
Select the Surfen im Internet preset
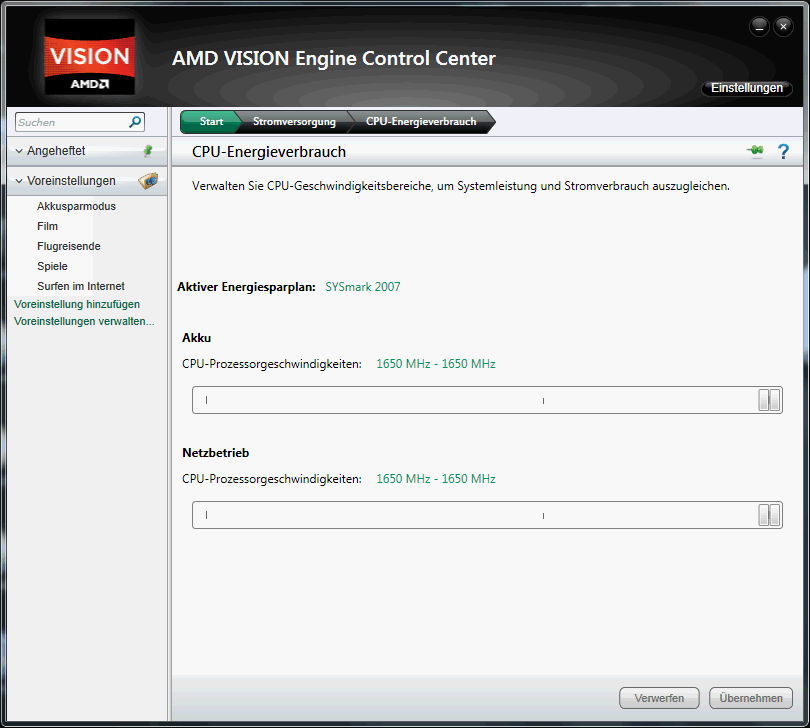(x=81, y=286)
